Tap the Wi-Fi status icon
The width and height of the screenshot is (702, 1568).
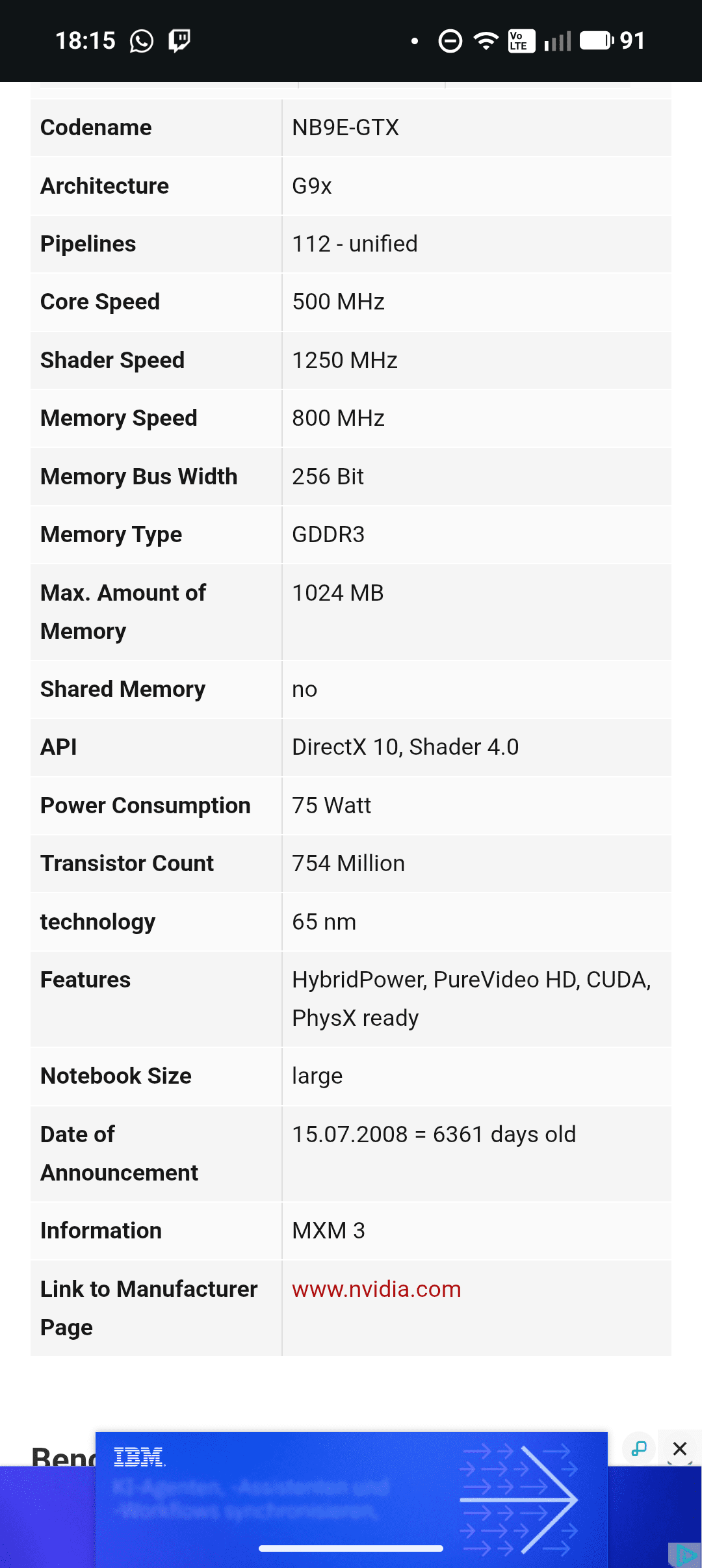click(486, 41)
